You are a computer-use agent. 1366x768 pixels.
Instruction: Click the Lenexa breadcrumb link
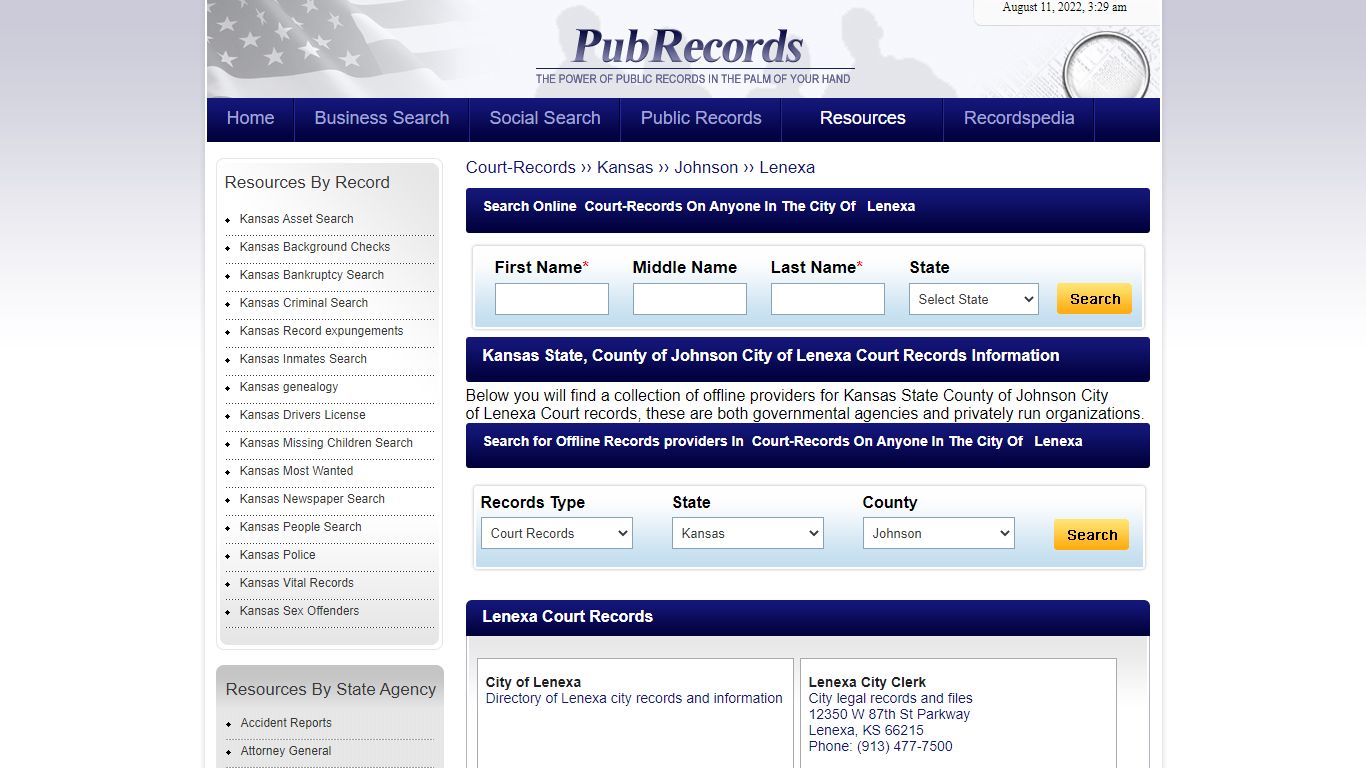(787, 167)
